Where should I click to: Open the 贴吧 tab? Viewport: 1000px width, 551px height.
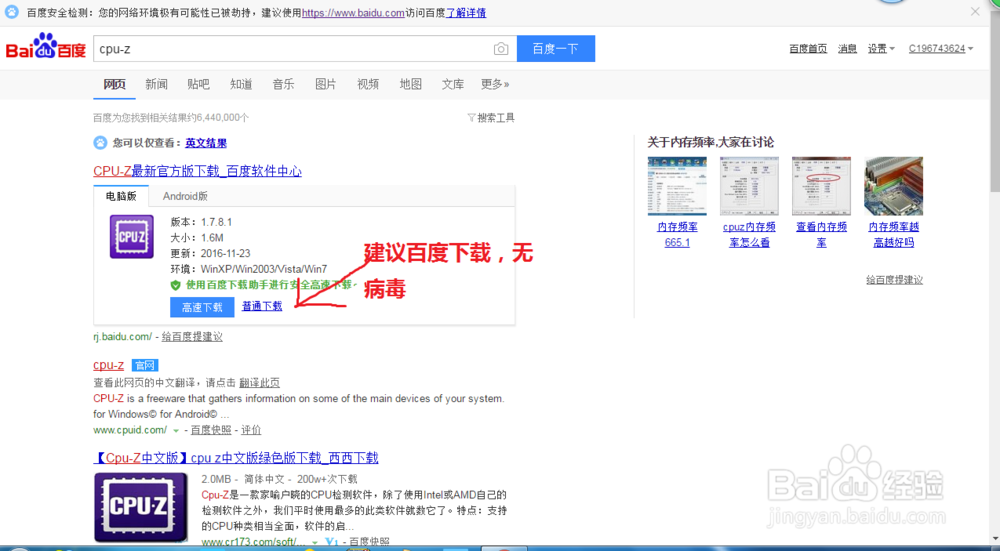[198, 84]
